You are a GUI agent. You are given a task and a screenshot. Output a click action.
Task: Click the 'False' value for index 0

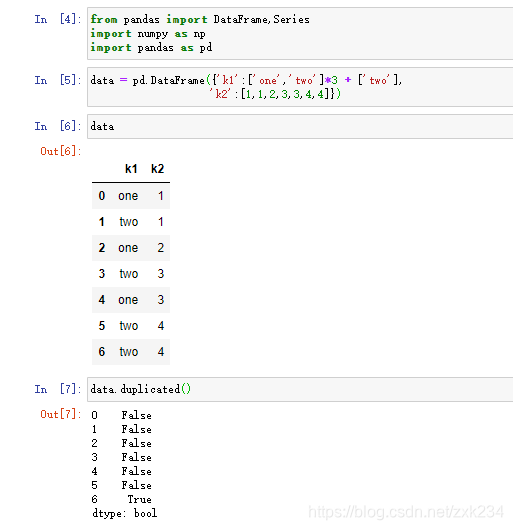(137, 415)
